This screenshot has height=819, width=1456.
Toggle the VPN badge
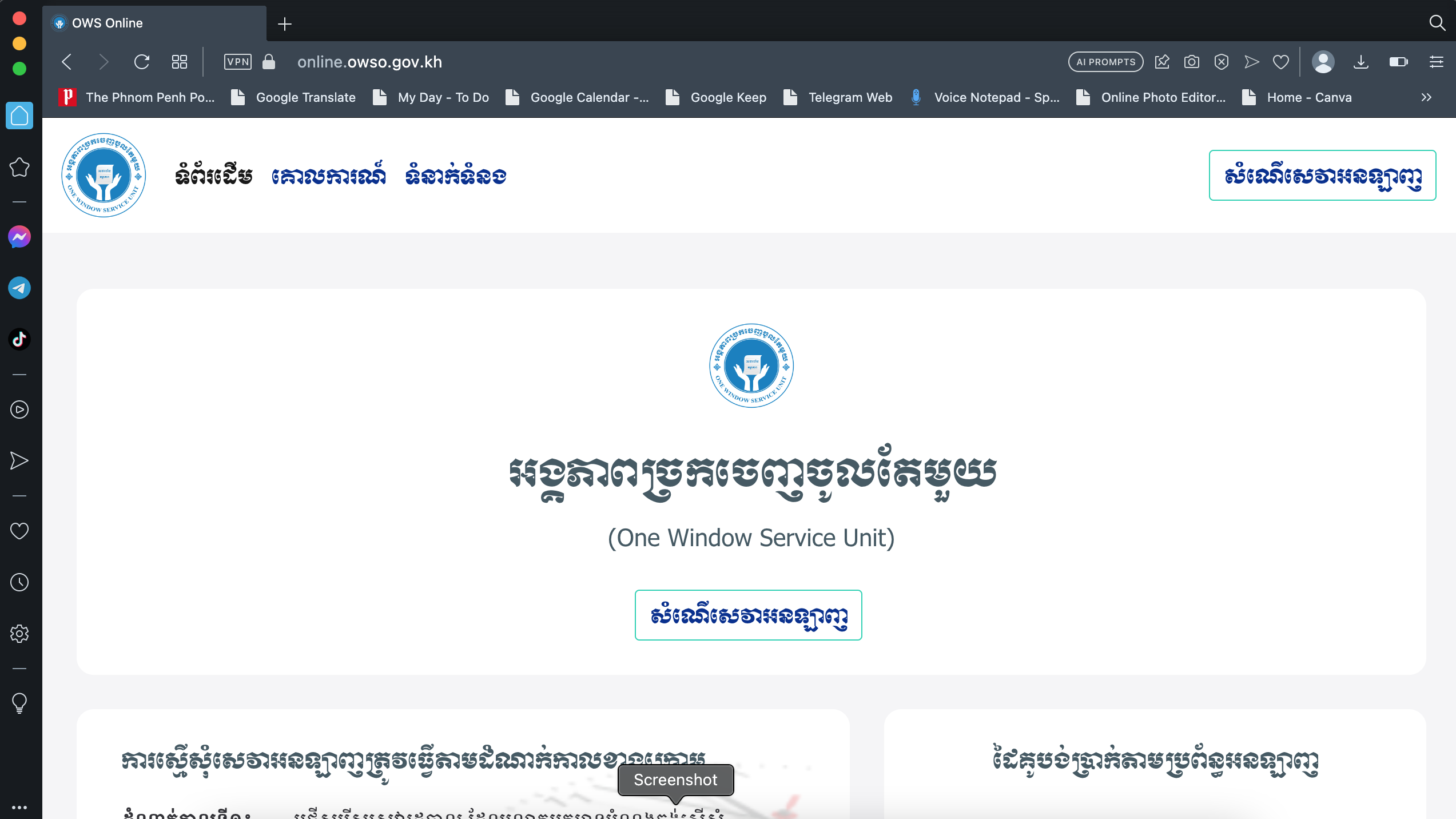[237, 62]
